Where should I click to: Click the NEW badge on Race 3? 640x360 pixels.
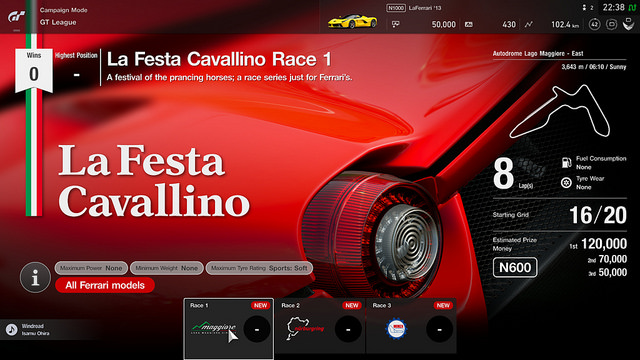pos(443,305)
